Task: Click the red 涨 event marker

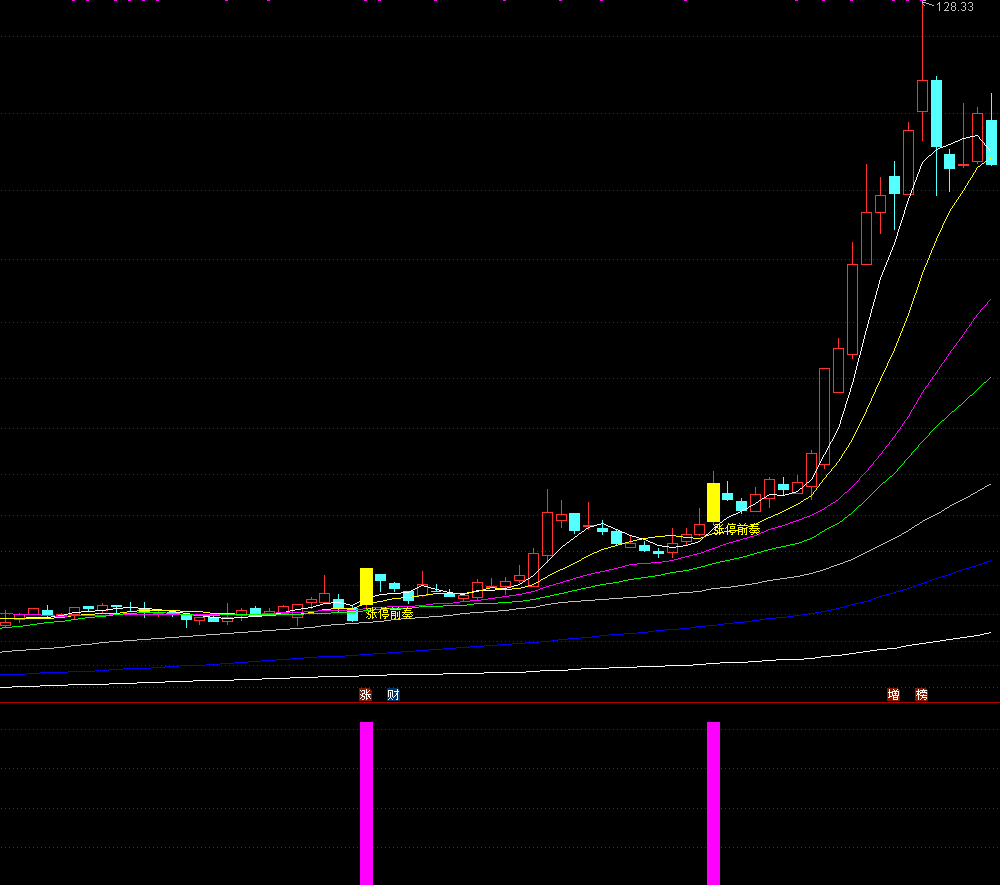Action: pyautogui.click(x=365, y=695)
